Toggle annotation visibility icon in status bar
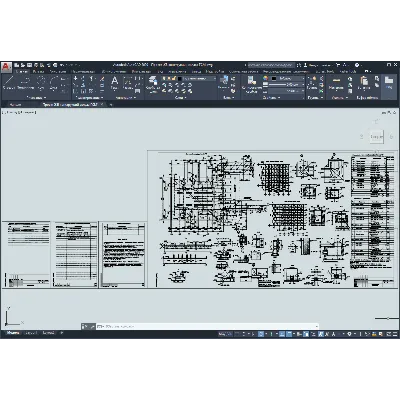Screen dimensions: 400x400 pyautogui.click(x=321, y=334)
